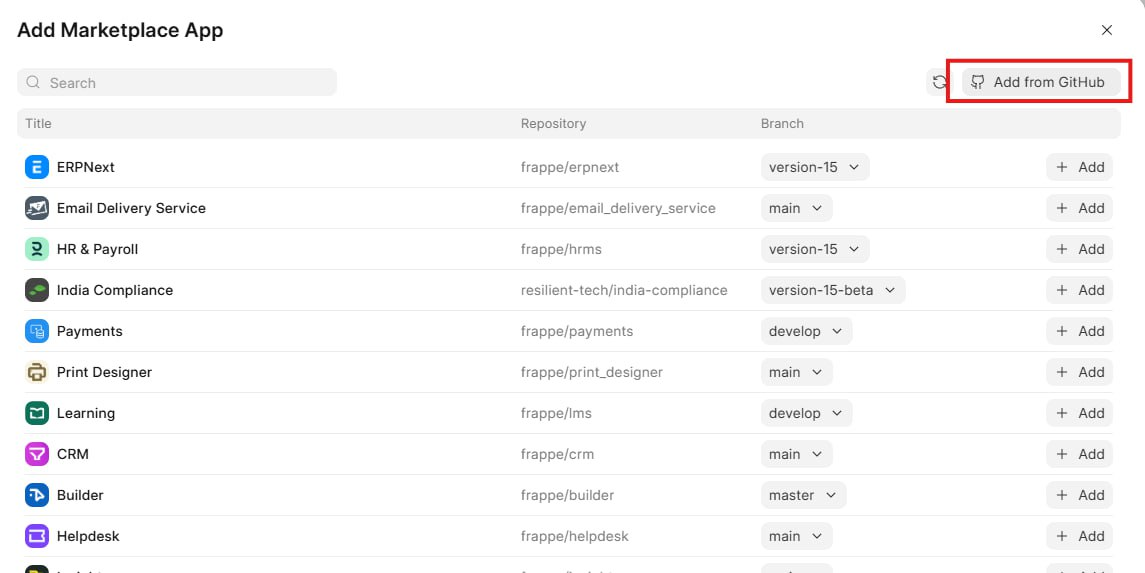Click the frappe/email_delivery_service repository text
The height and width of the screenshot is (573, 1145).
click(618, 208)
